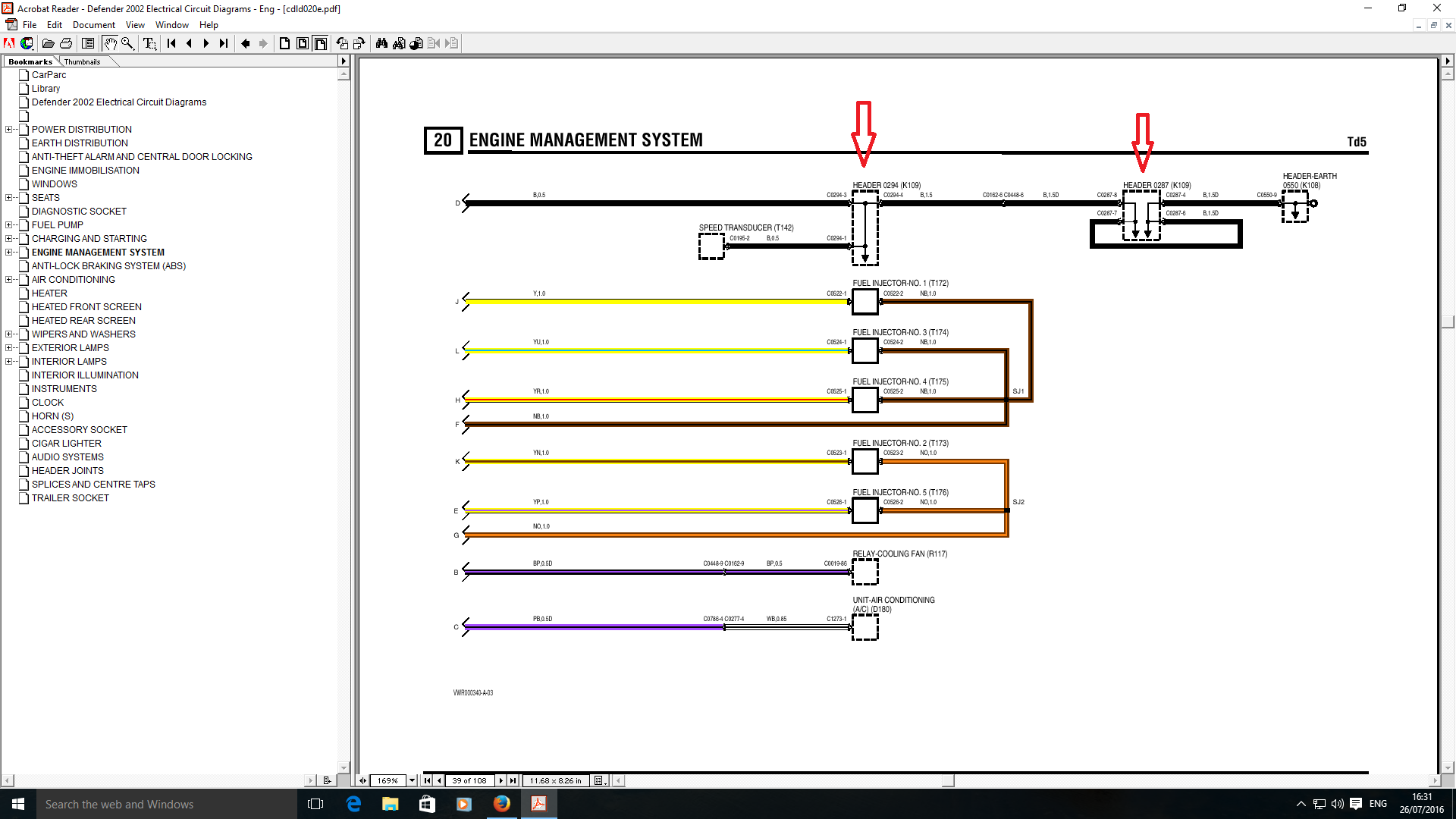Expand the FUEL PUMP bookmark
The width and height of the screenshot is (1456, 819).
point(8,225)
